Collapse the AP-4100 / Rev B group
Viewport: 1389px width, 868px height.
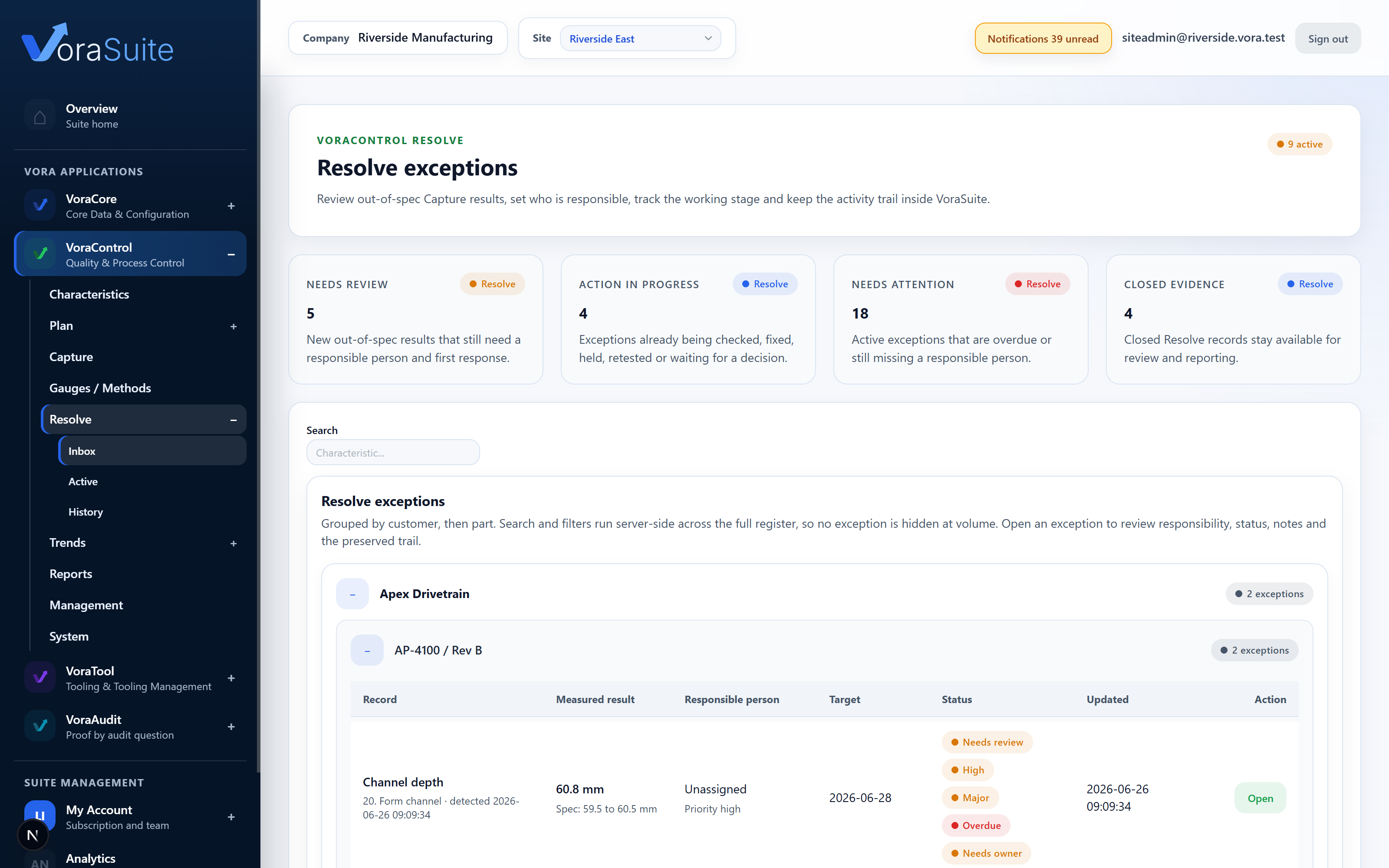pyautogui.click(x=367, y=650)
